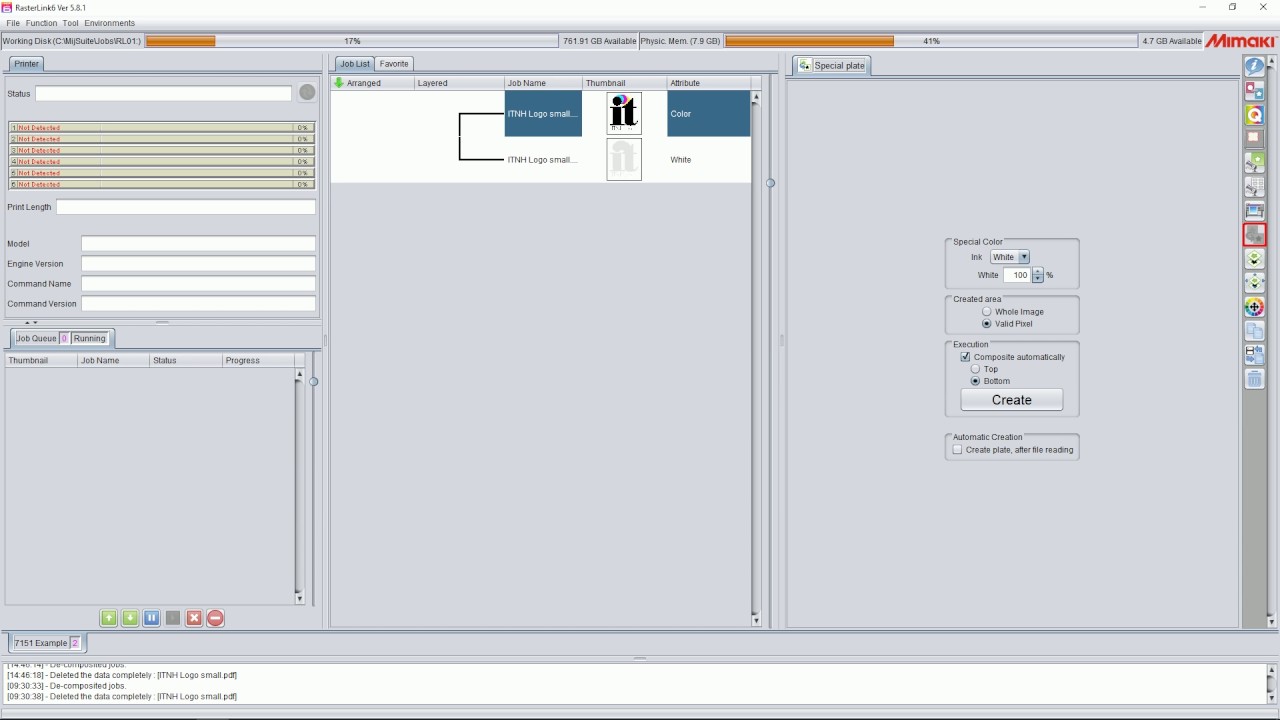Click the Layered column header

tap(459, 83)
